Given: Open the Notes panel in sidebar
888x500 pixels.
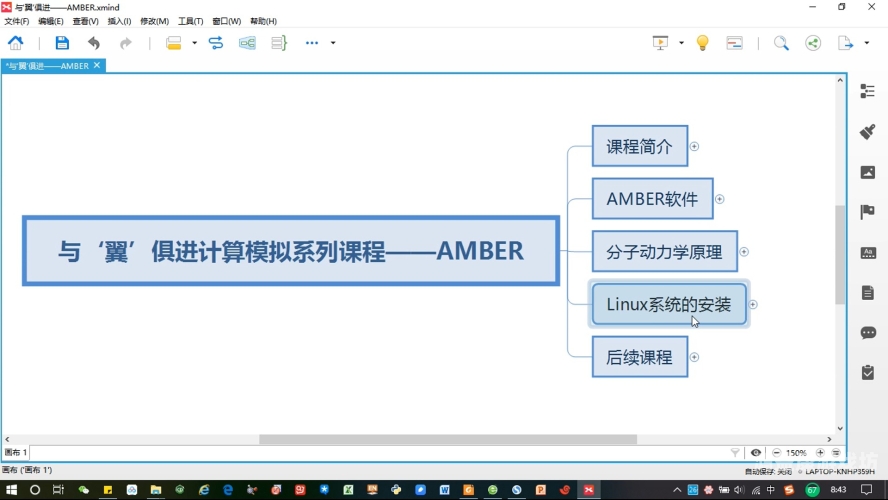Looking at the screenshot, I should [868, 292].
